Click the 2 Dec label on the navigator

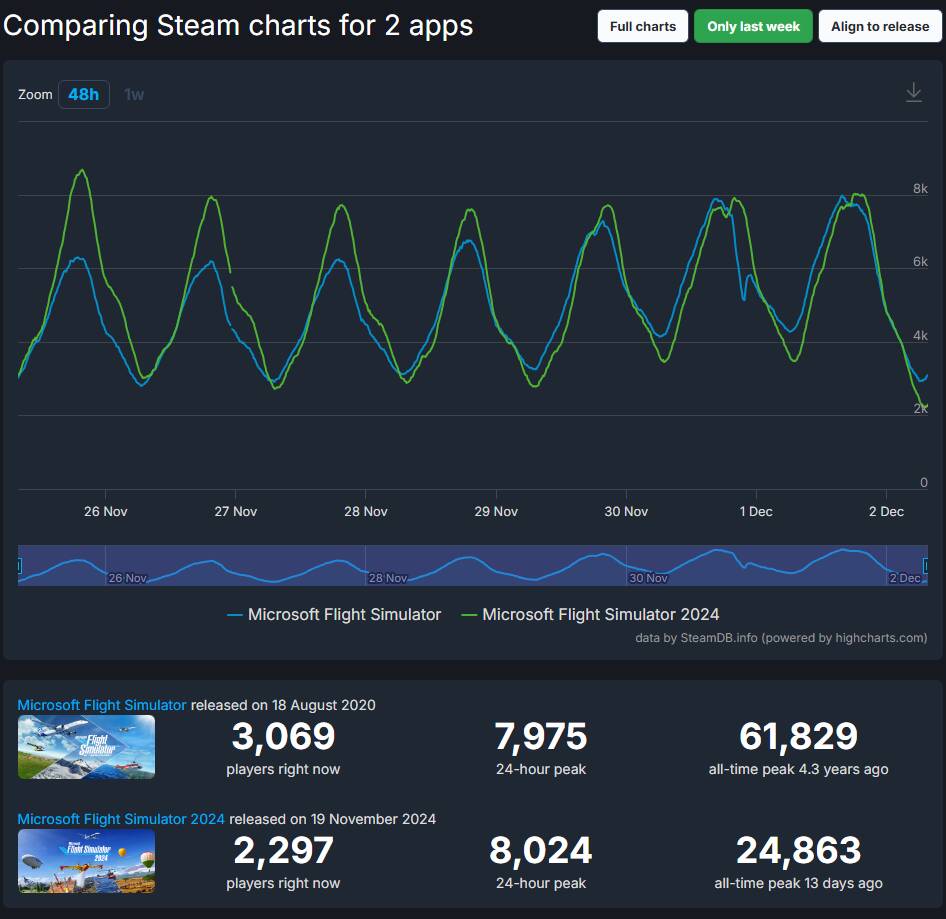pyautogui.click(x=906, y=577)
